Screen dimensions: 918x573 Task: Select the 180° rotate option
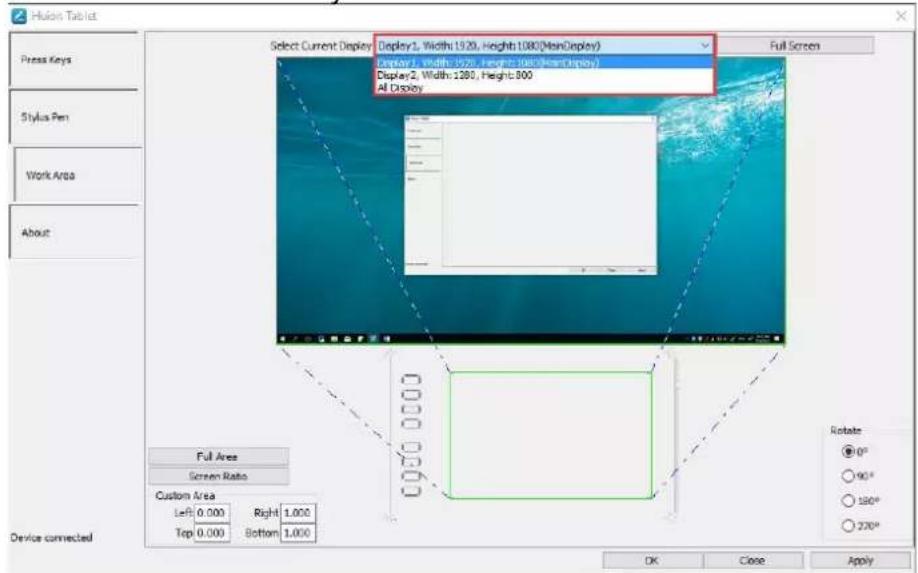click(848, 500)
